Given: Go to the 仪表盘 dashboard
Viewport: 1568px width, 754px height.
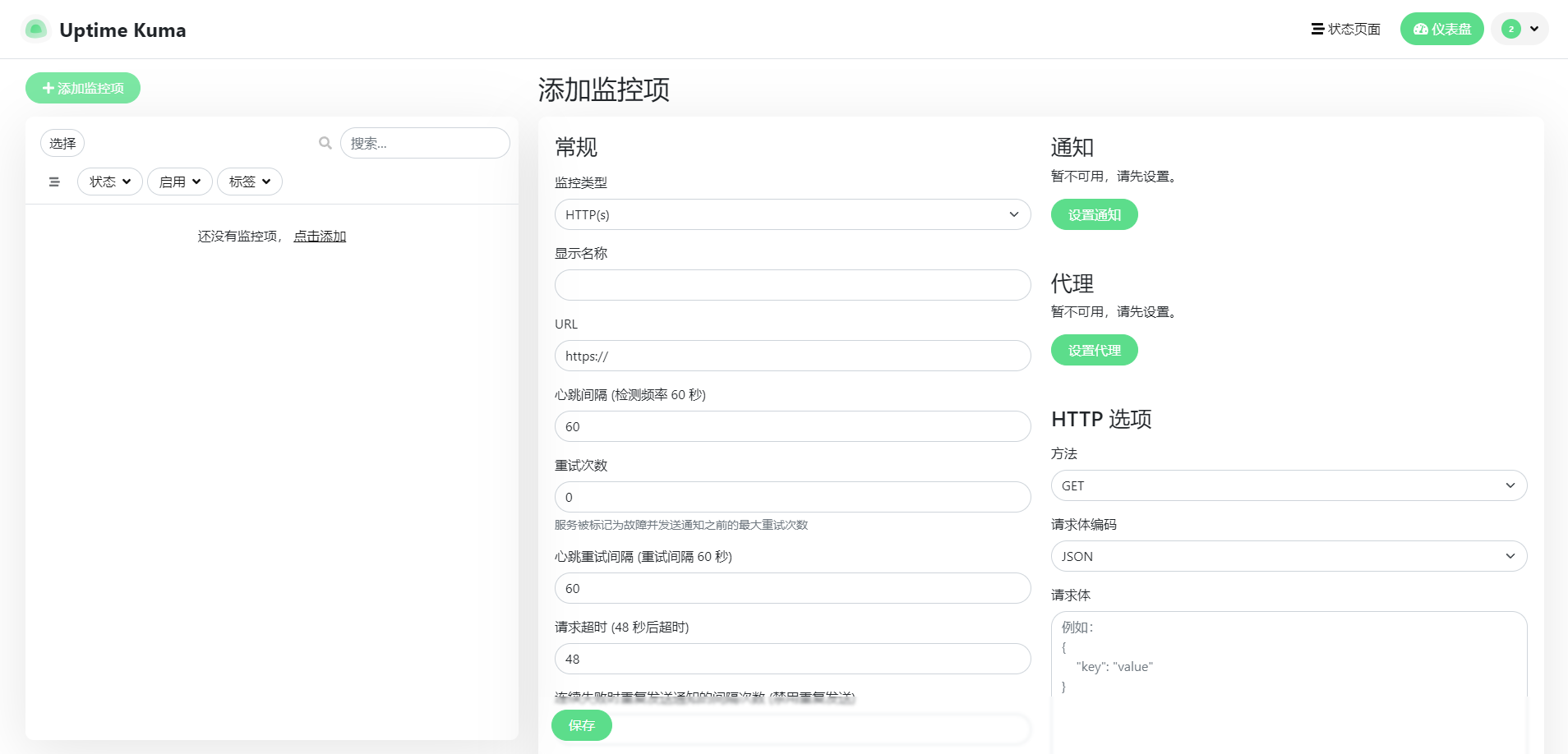Looking at the screenshot, I should [x=1442, y=30].
